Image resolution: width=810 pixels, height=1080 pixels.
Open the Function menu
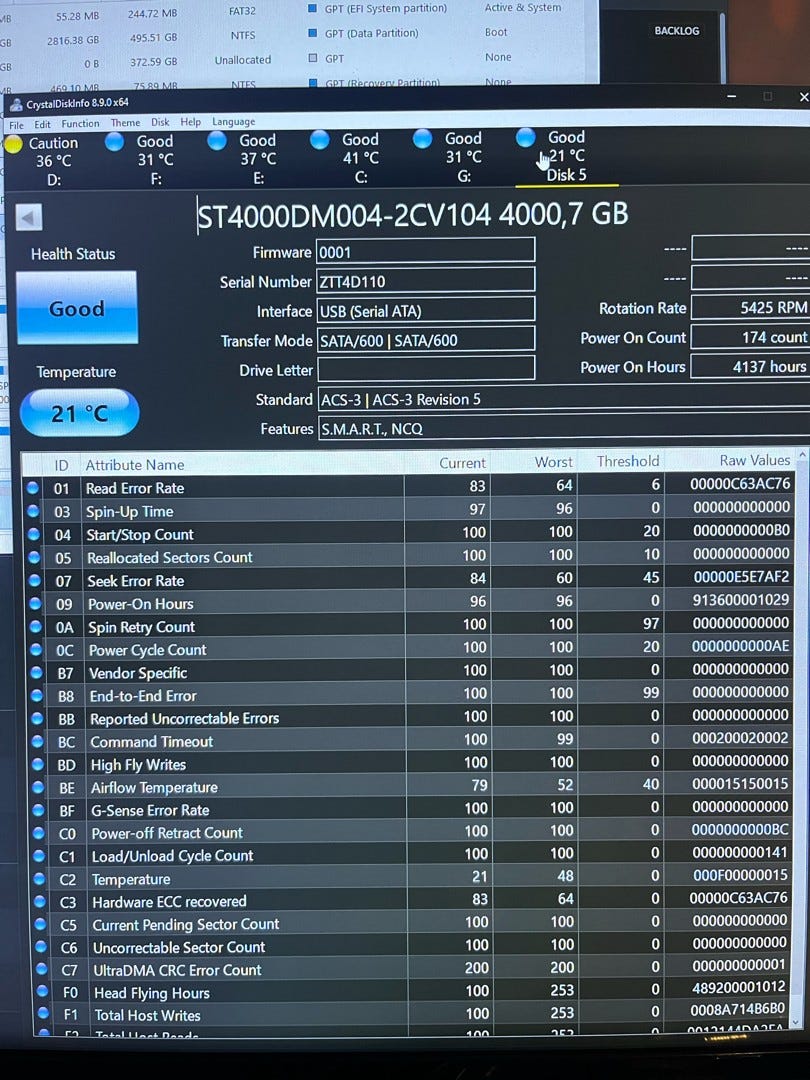point(81,123)
